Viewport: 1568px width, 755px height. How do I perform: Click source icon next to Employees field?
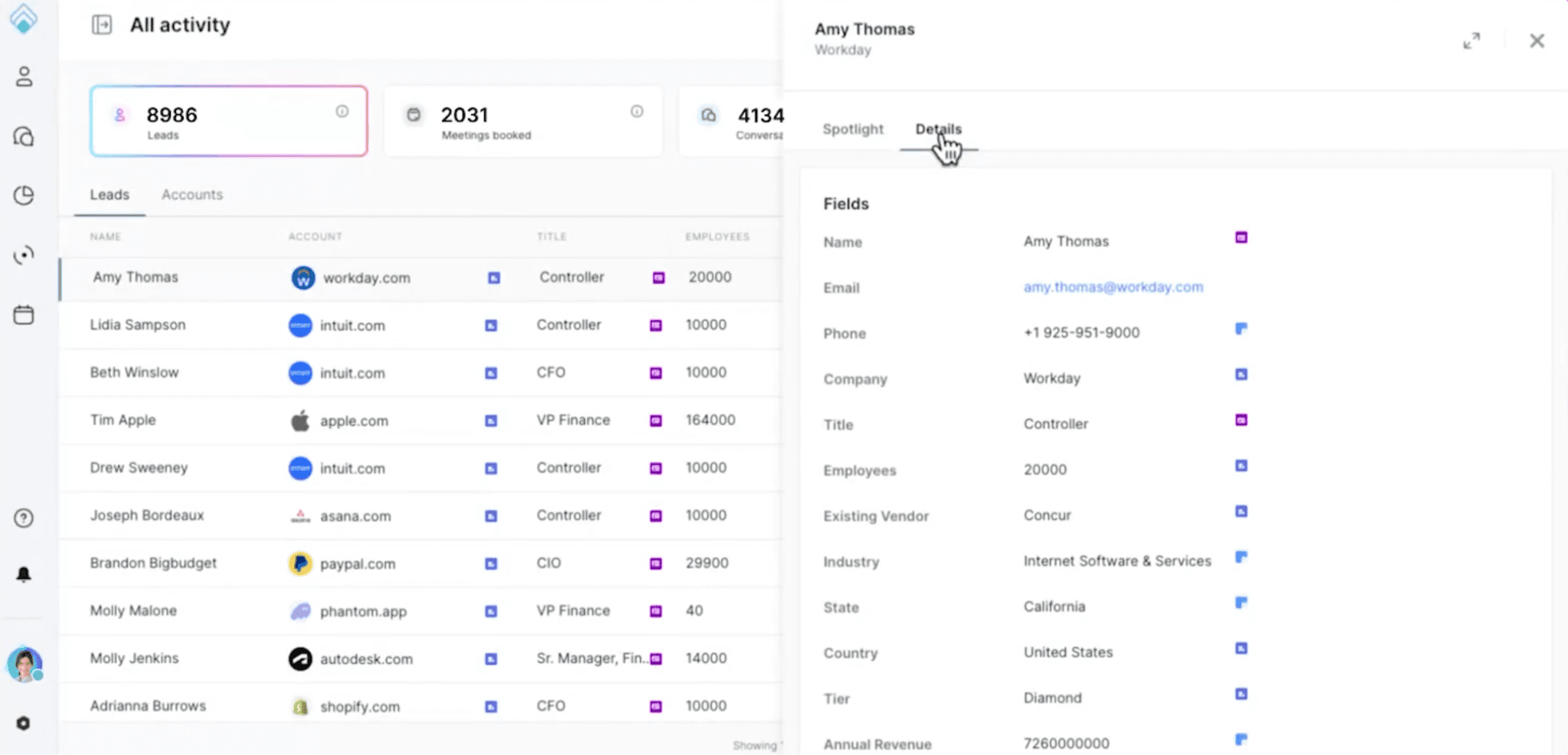coord(1241,466)
